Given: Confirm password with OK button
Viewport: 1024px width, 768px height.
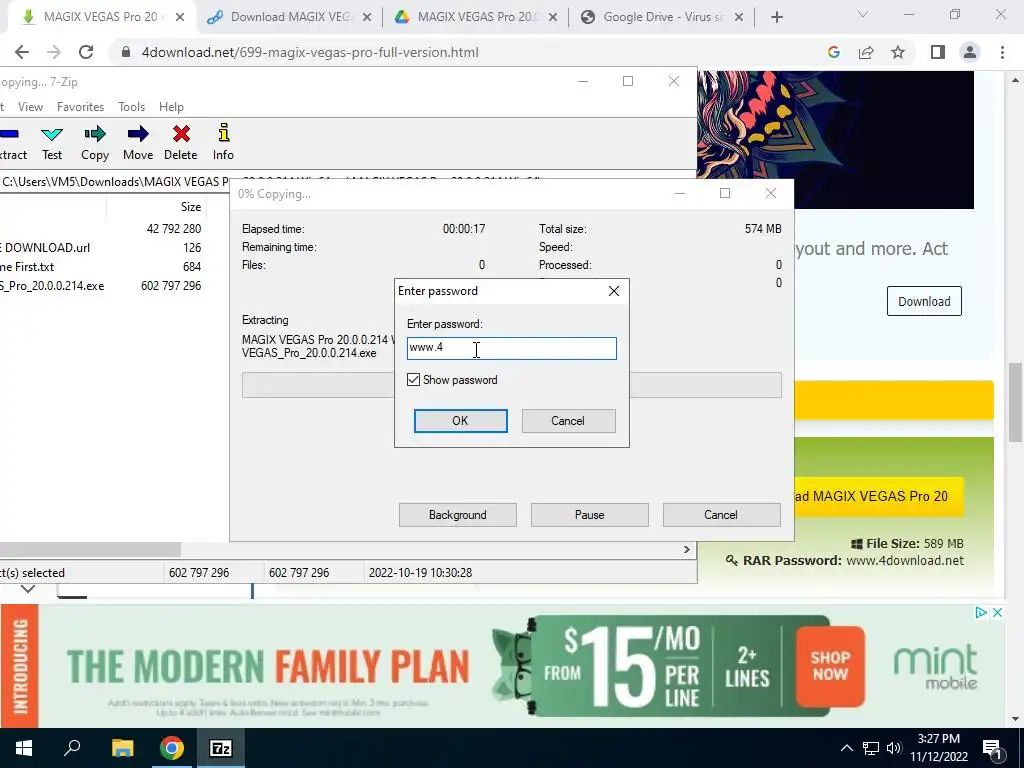Looking at the screenshot, I should click(460, 421).
